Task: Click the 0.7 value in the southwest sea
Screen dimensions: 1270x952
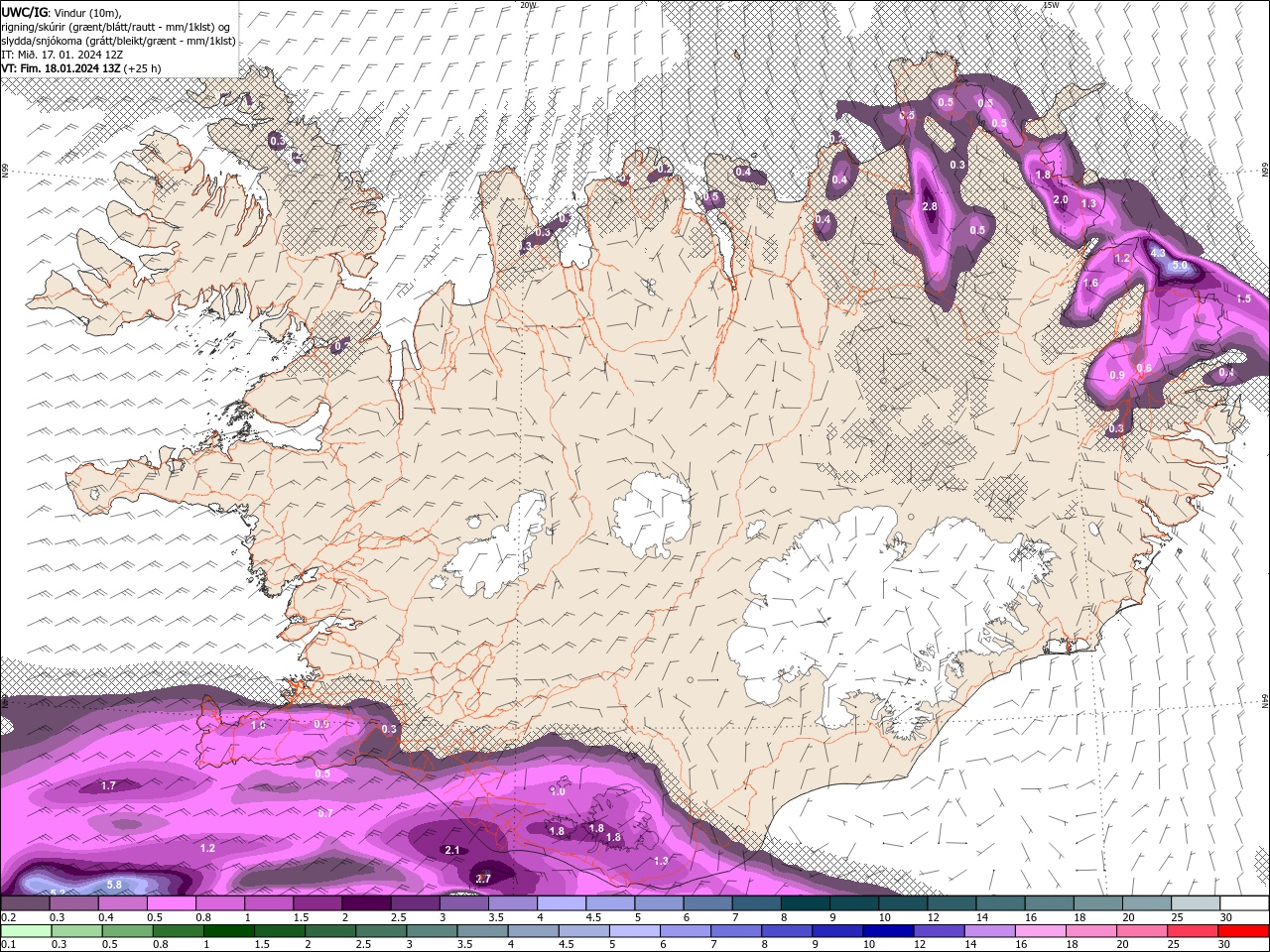Action: coord(324,812)
